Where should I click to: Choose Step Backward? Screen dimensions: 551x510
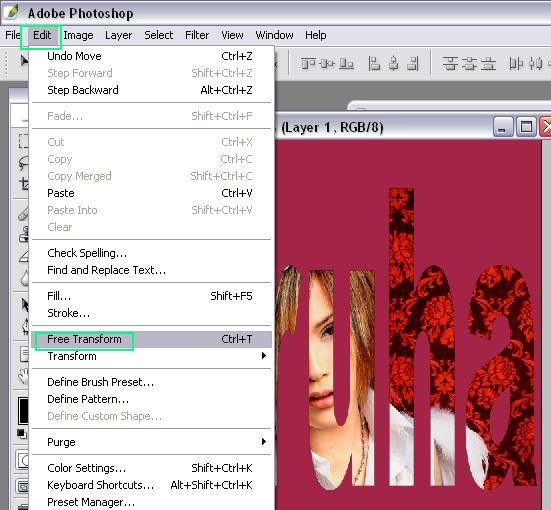tap(151, 90)
